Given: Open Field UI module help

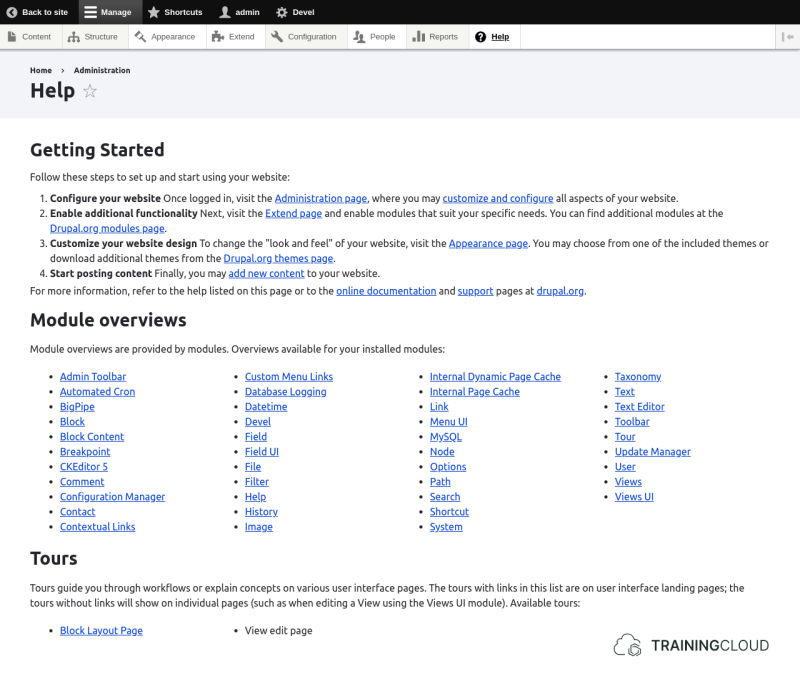Looking at the screenshot, I should 262,452.
